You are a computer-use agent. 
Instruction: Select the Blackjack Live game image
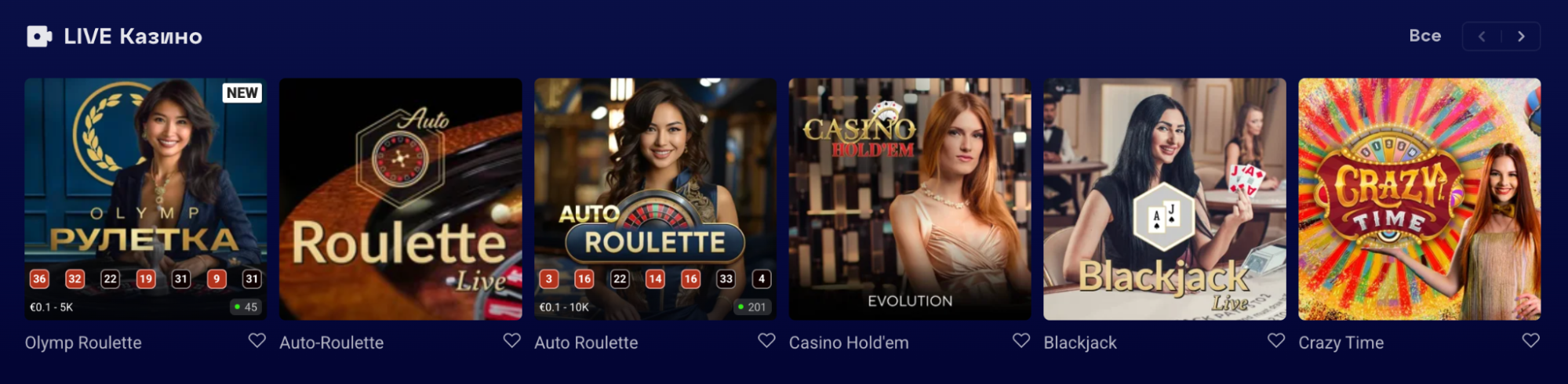pyautogui.click(x=1165, y=199)
